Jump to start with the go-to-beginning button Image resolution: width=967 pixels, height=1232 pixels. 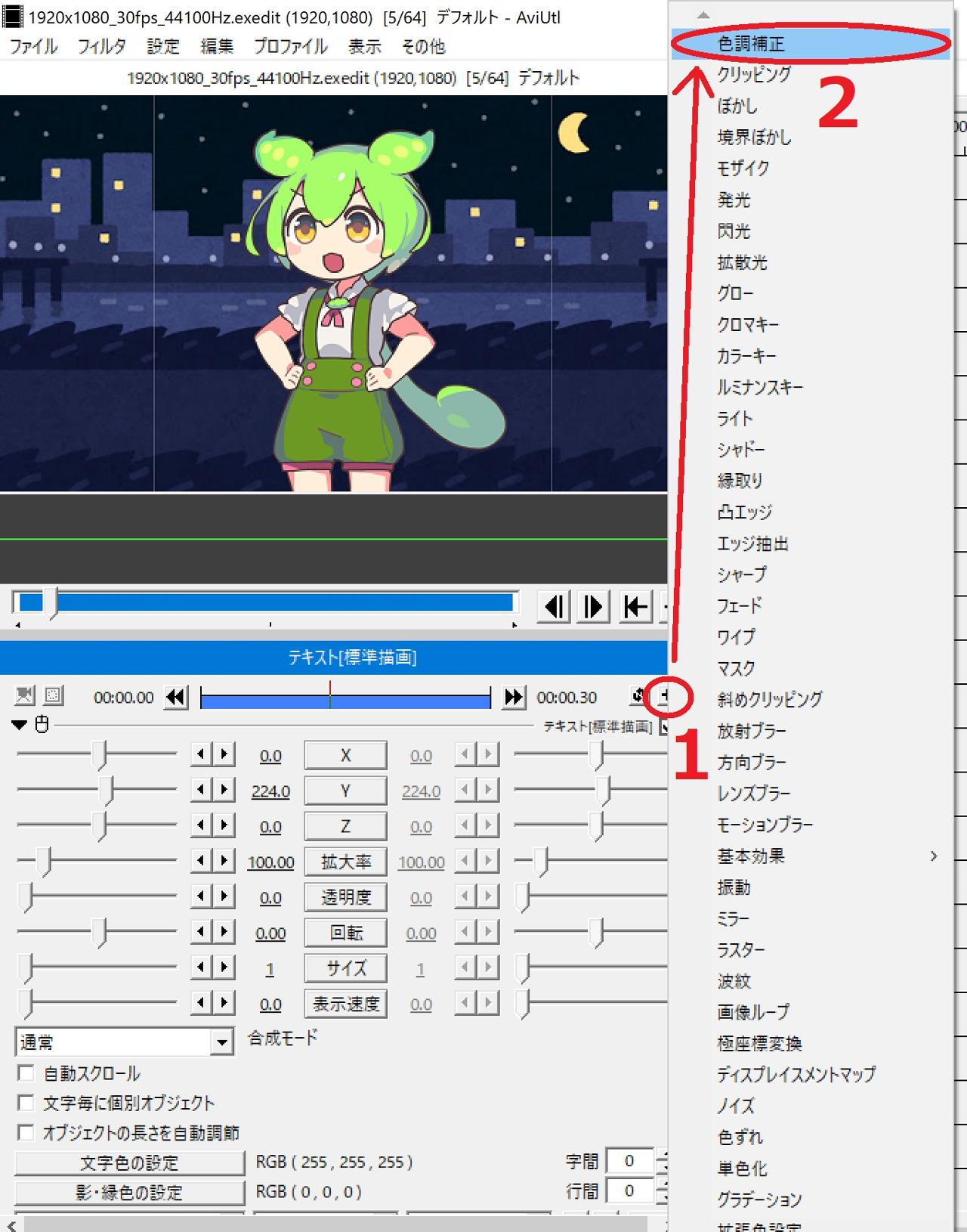click(x=635, y=606)
